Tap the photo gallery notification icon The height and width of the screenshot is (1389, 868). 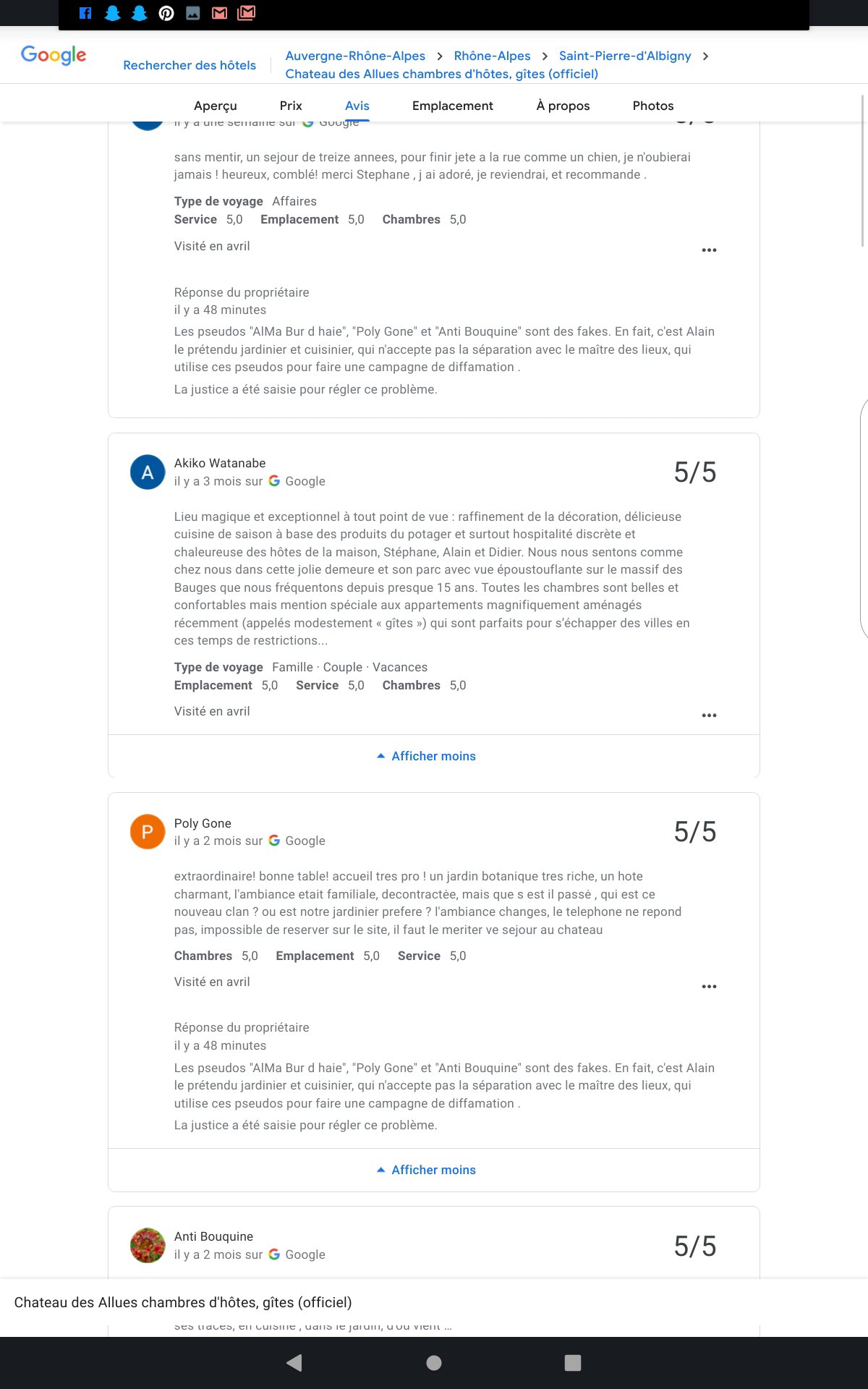[x=193, y=13]
